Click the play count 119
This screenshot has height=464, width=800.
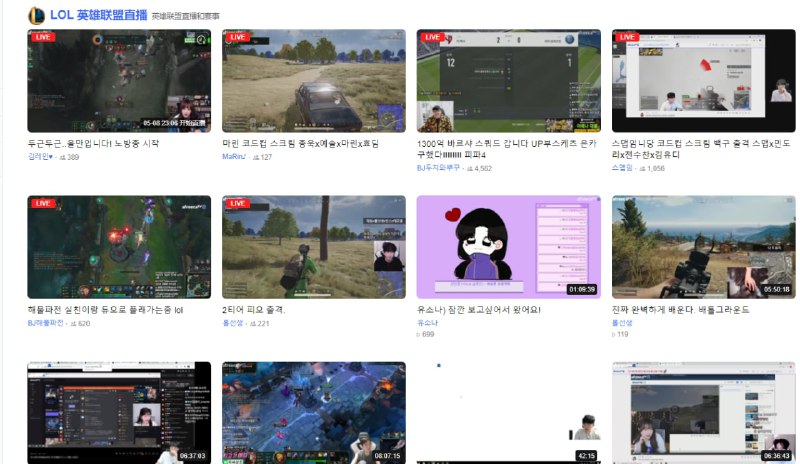(620, 334)
